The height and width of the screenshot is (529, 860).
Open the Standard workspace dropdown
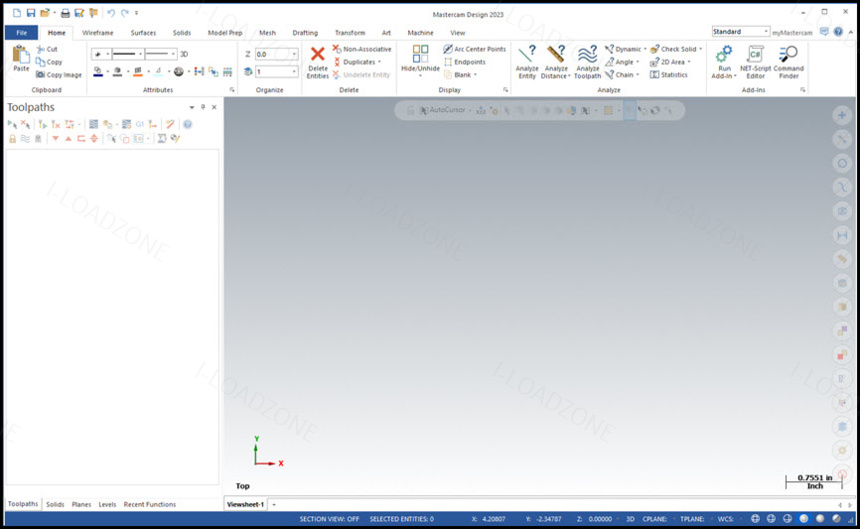[766, 32]
